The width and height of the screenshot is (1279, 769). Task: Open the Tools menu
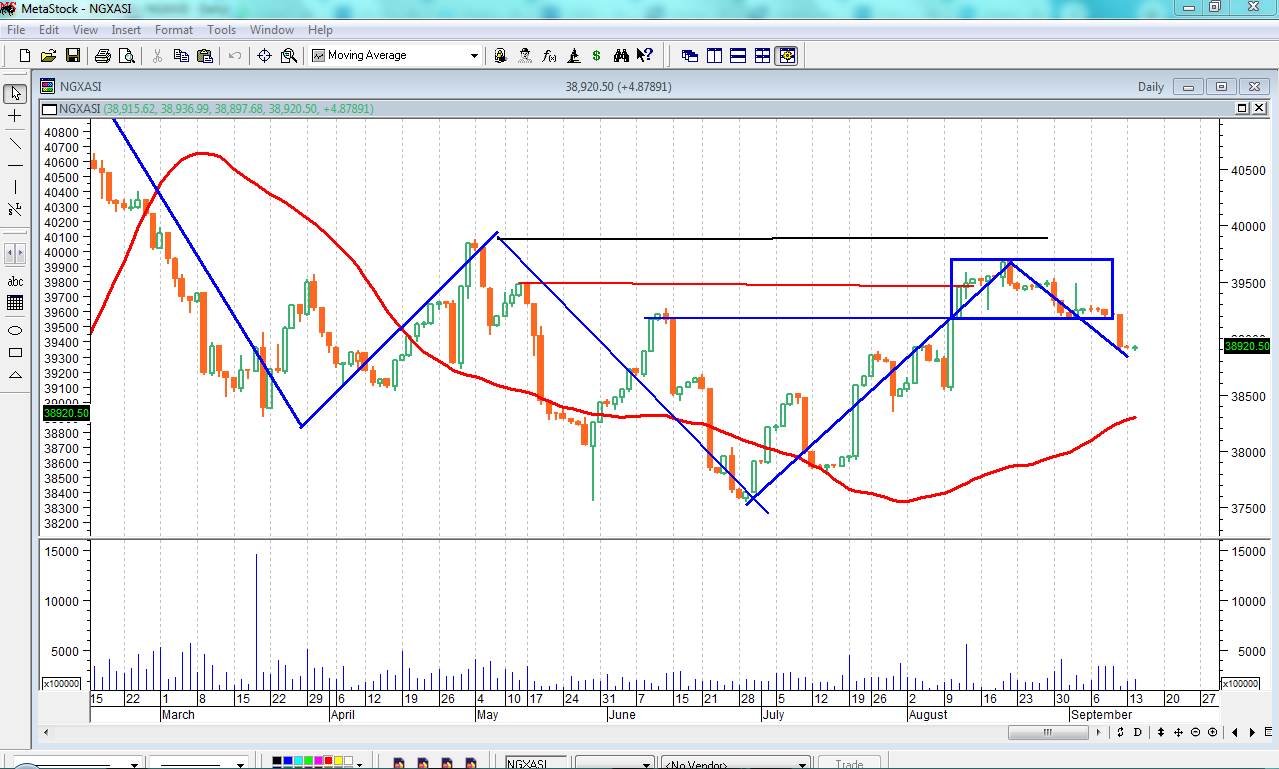221,30
